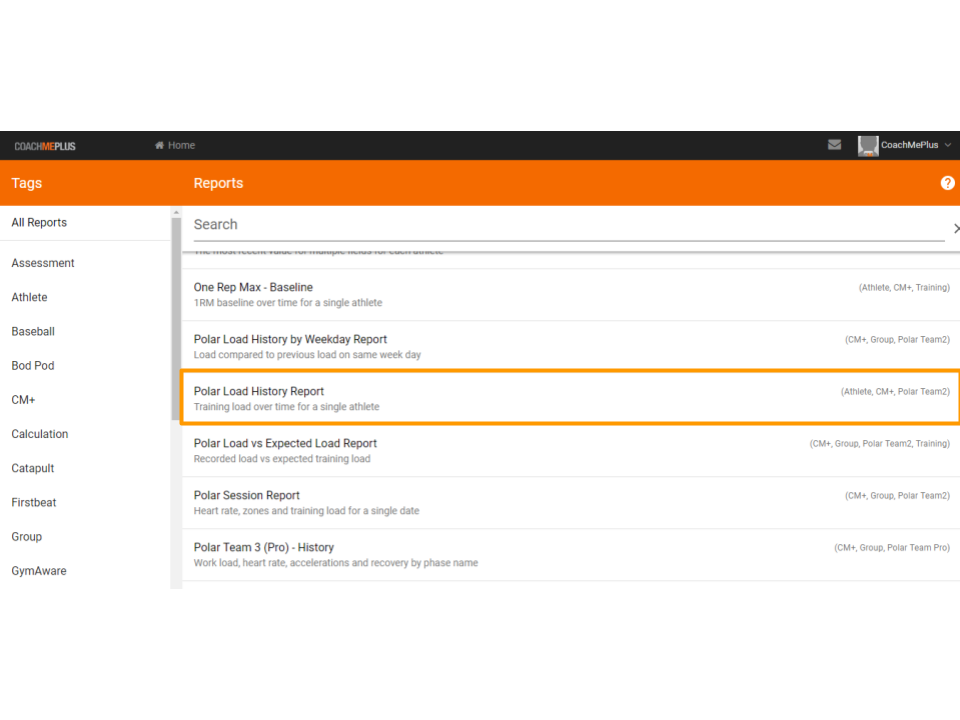Filter by the Group tag
The image size is (960, 720).
click(27, 538)
